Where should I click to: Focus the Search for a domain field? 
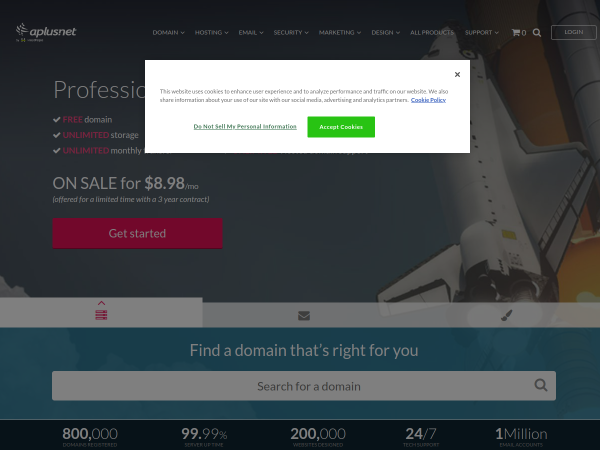(304, 386)
